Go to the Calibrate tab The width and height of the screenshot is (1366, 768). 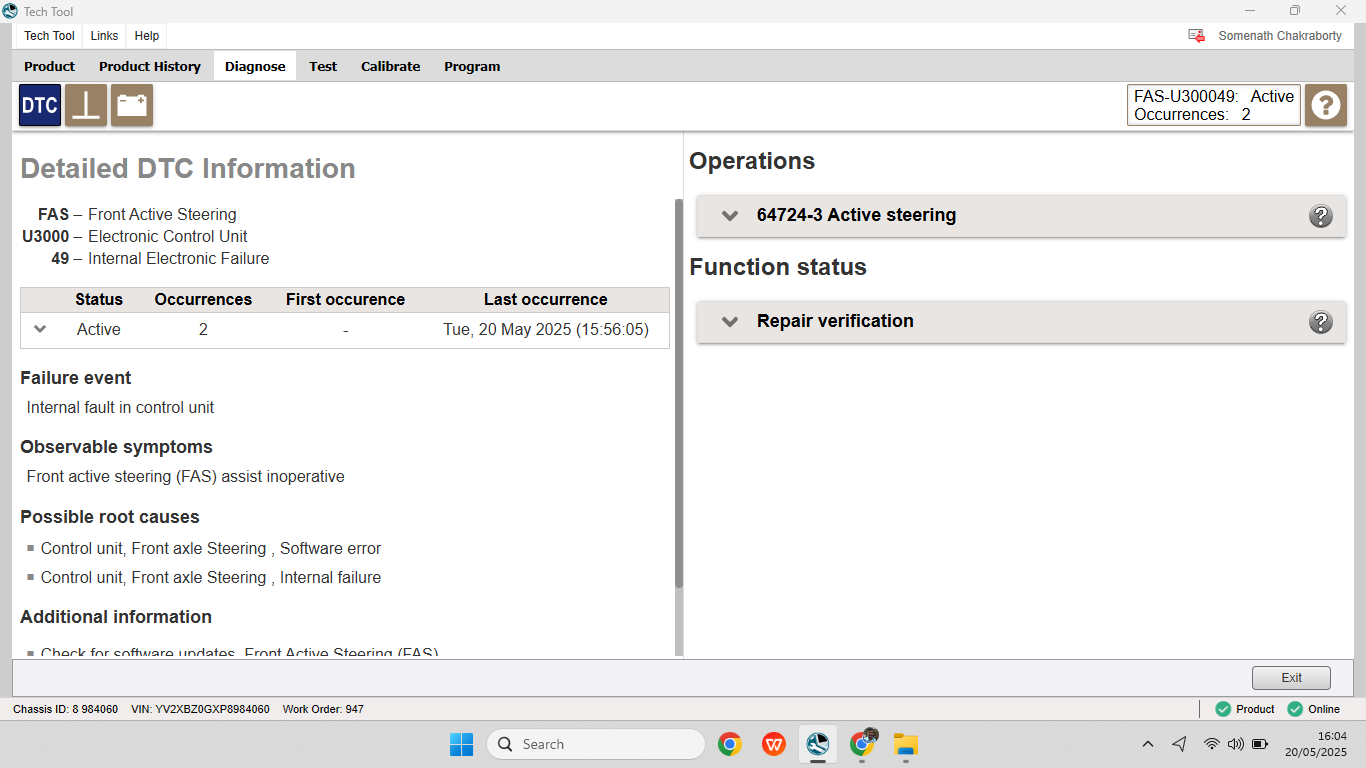click(391, 67)
